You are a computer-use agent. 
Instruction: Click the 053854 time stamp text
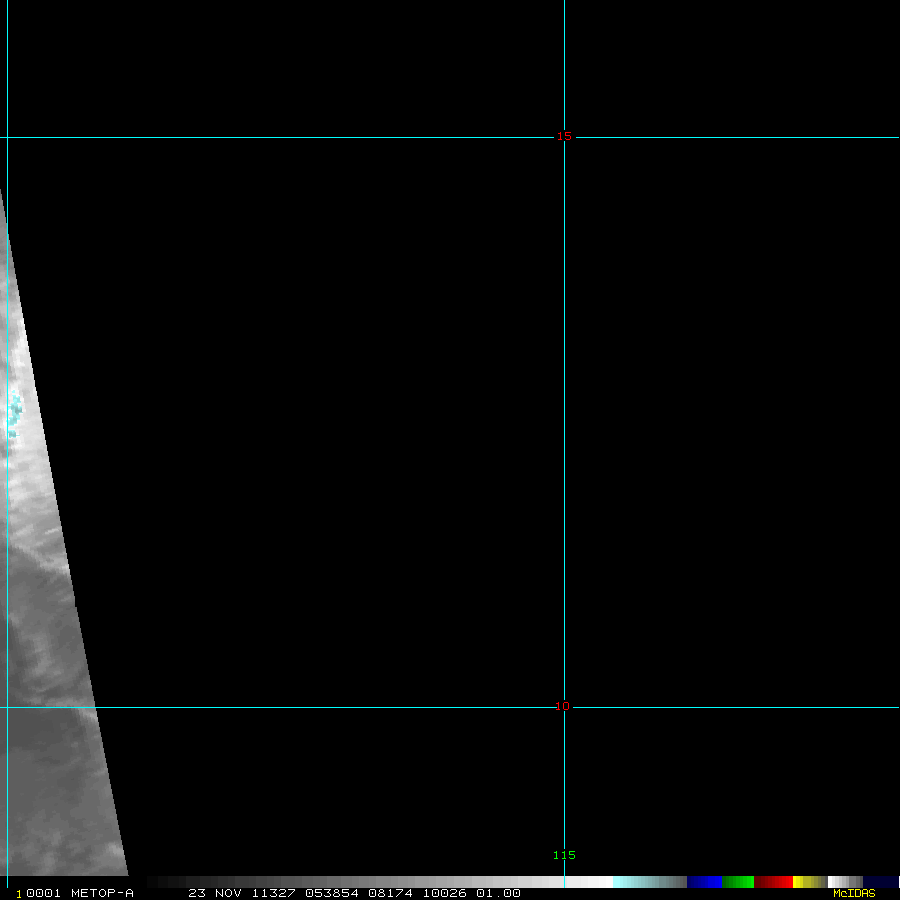(329, 893)
